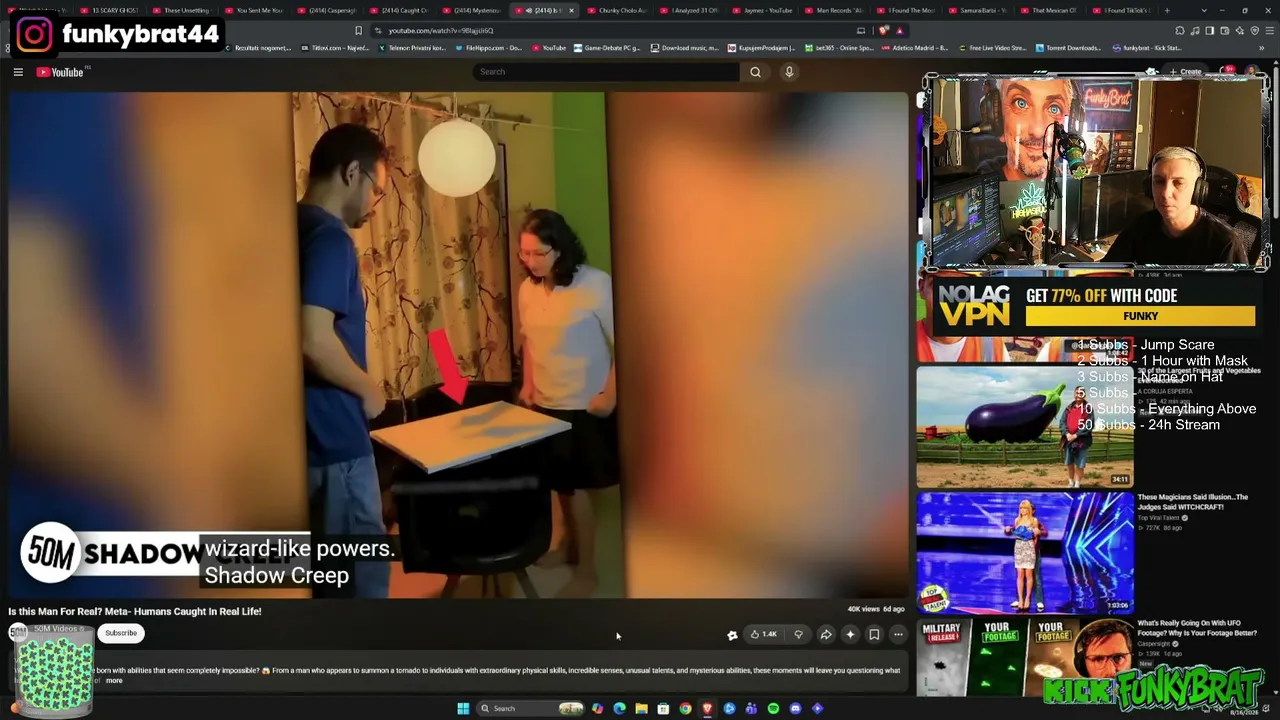This screenshot has width=1280, height=720.
Task: Click the YouTube search magnifier button
Action: pos(755,72)
